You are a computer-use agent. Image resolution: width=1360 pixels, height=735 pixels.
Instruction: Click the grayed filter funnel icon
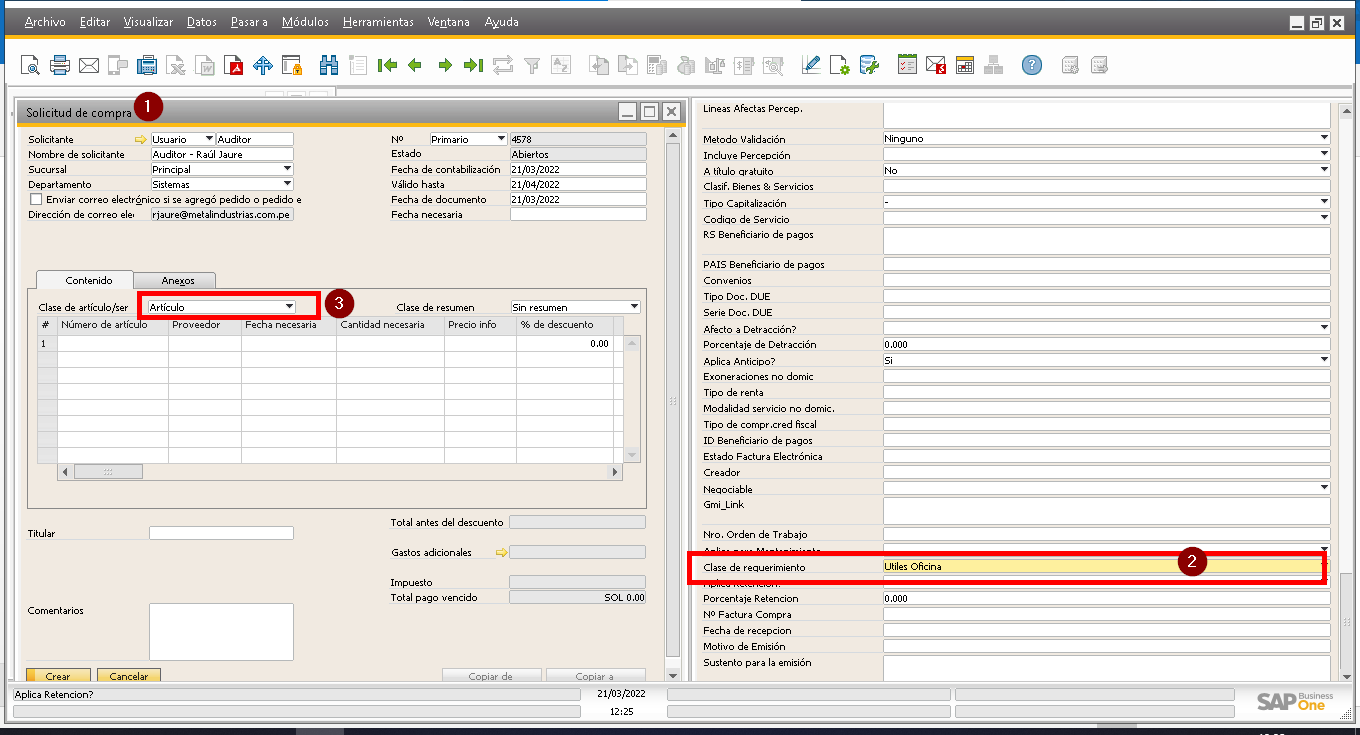click(x=532, y=65)
